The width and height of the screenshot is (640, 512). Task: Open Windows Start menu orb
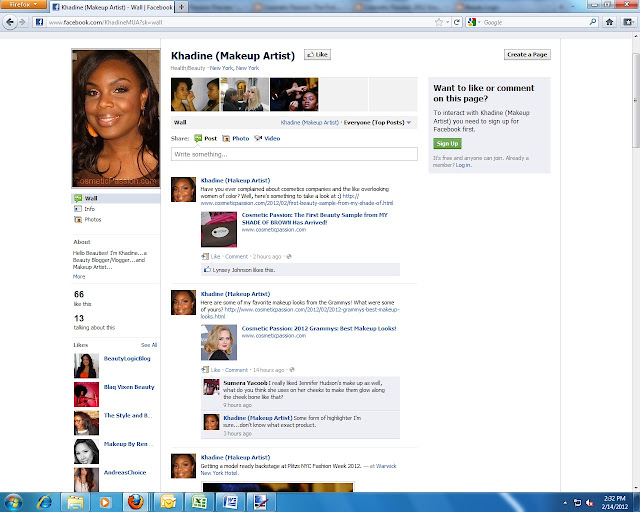[x=13, y=502]
